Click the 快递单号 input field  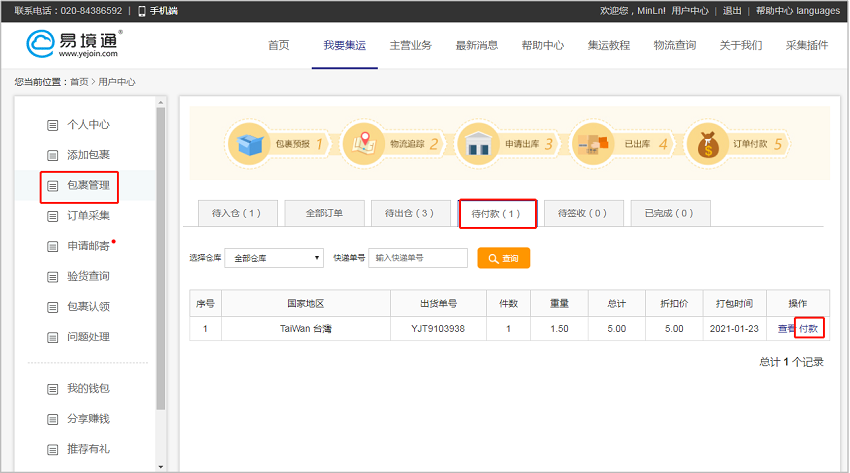click(x=418, y=258)
